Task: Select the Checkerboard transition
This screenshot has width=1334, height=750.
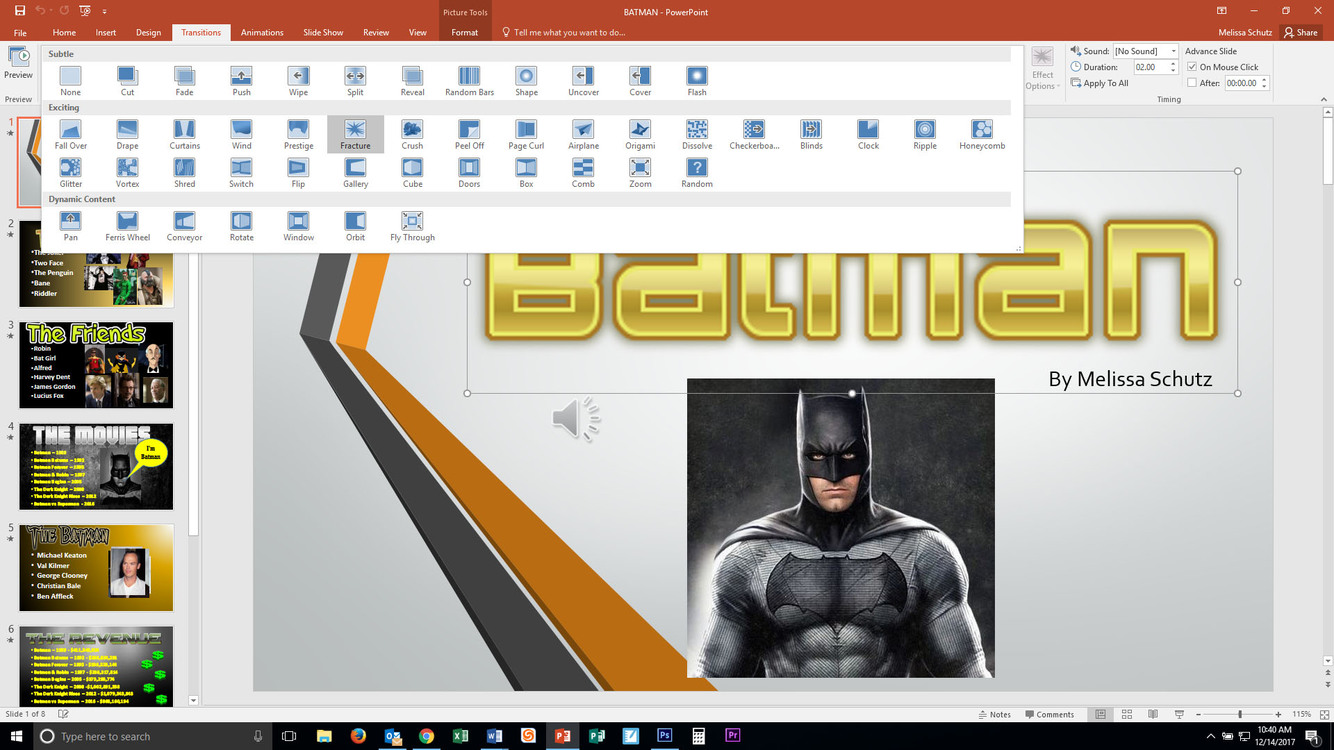Action: 754,134
